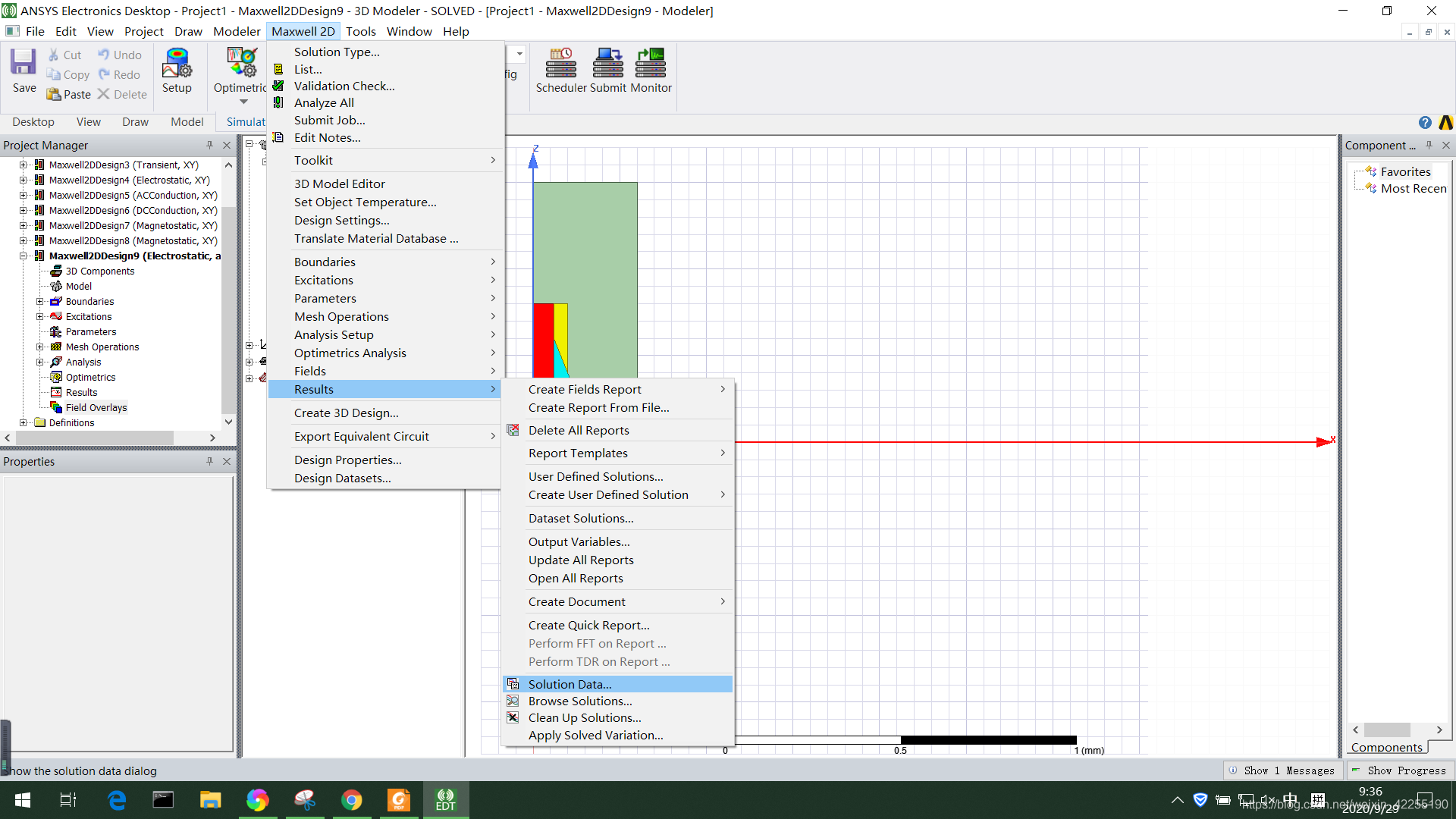
Task: Click the Optimetrics toolbar icon
Action: coord(242,63)
